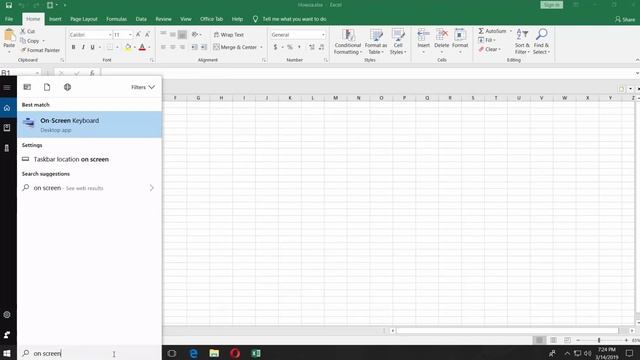This screenshot has height=360, width=640.
Task: Open Conditional Formatting menu
Action: click(348, 42)
